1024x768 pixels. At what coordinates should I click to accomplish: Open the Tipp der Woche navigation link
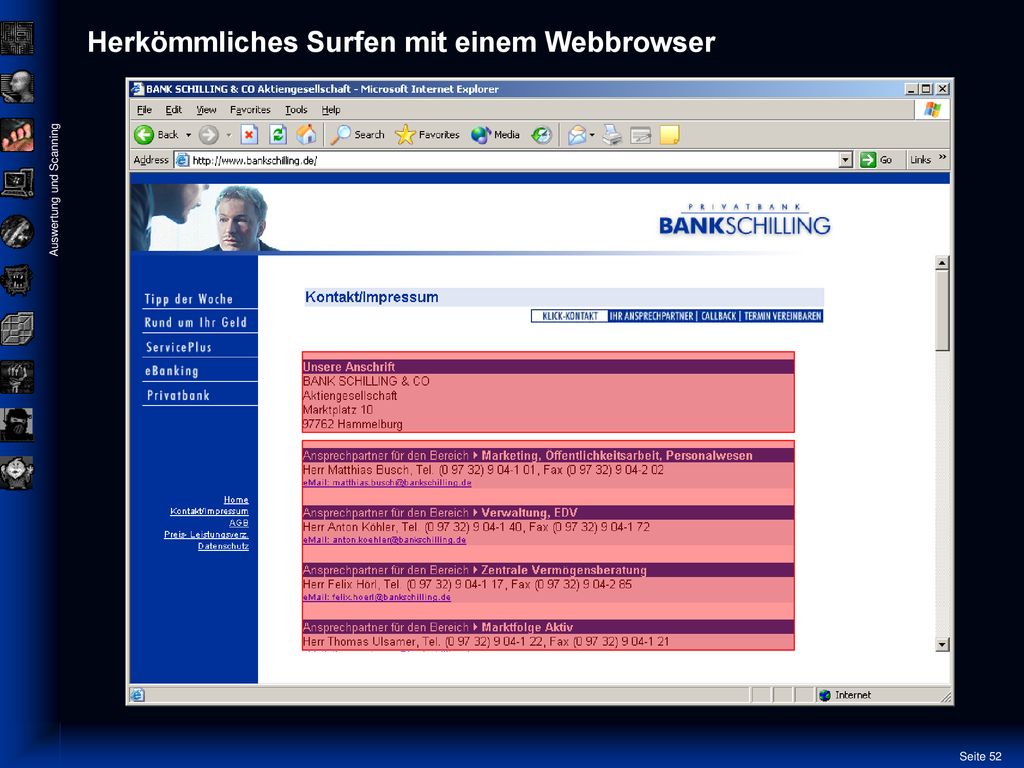pos(188,299)
